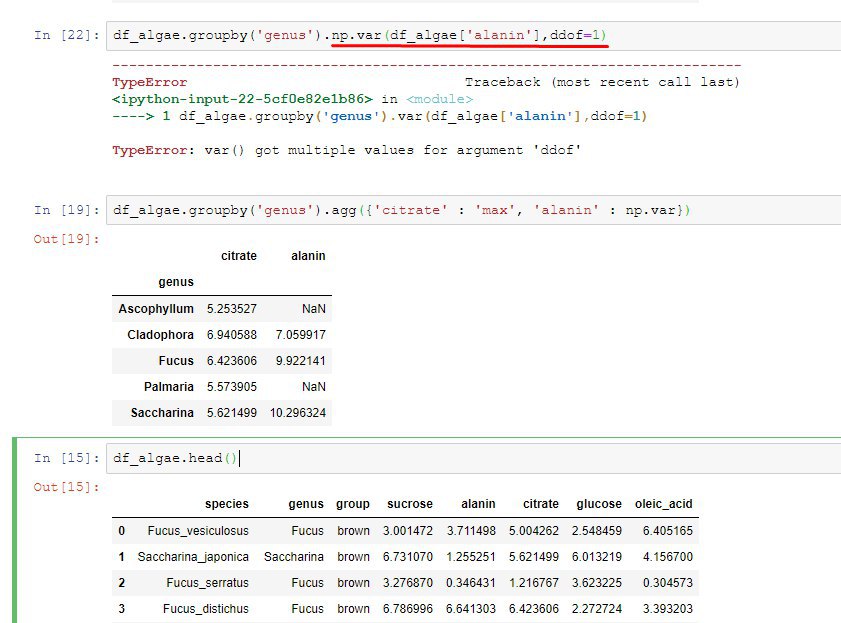The height and width of the screenshot is (623, 841).
Task: Click the value 6.405165
Action: pos(668,531)
